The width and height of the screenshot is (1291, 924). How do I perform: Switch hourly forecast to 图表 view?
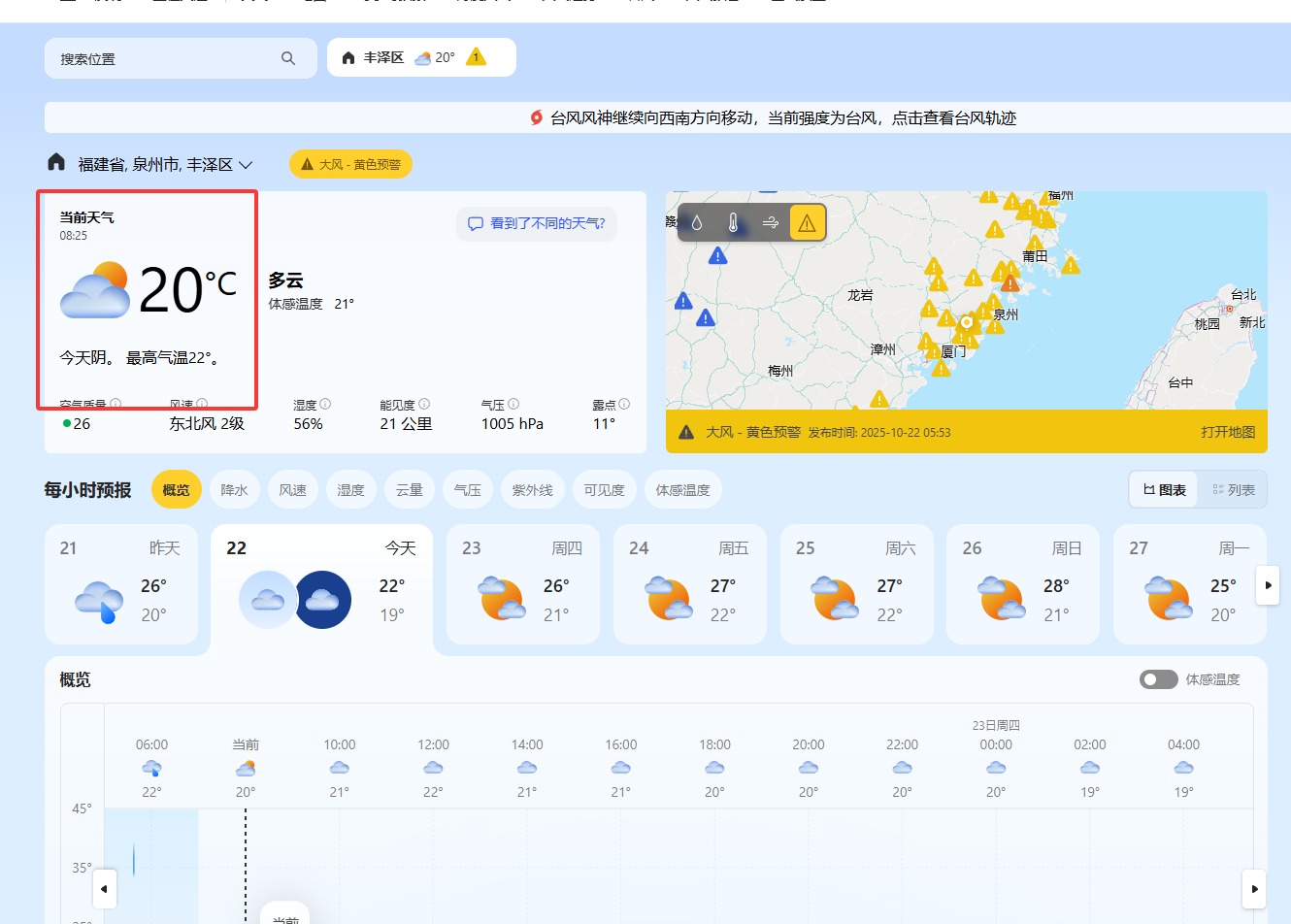coord(1165,490)
